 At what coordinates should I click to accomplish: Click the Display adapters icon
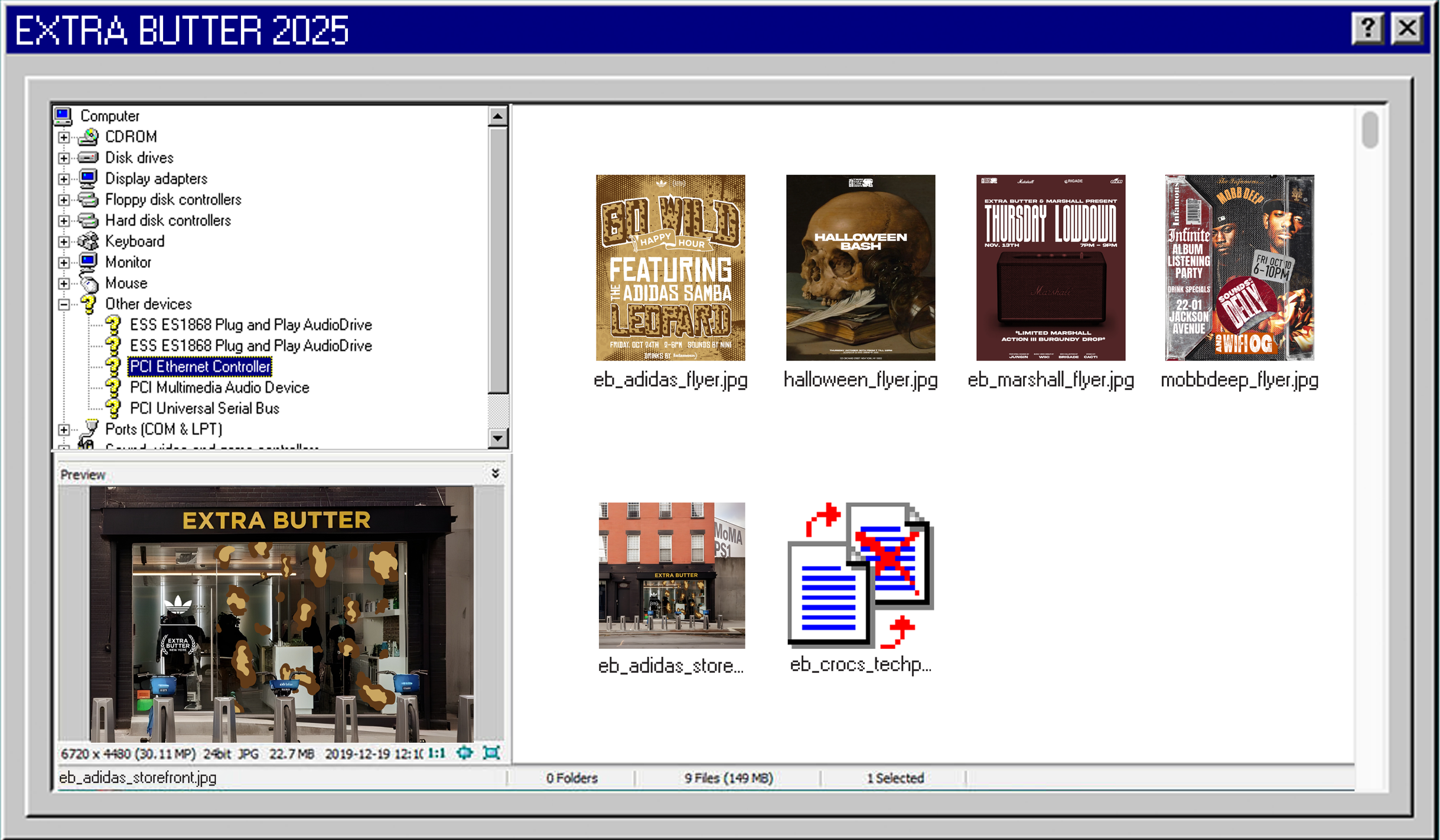[x=89, y=178]
